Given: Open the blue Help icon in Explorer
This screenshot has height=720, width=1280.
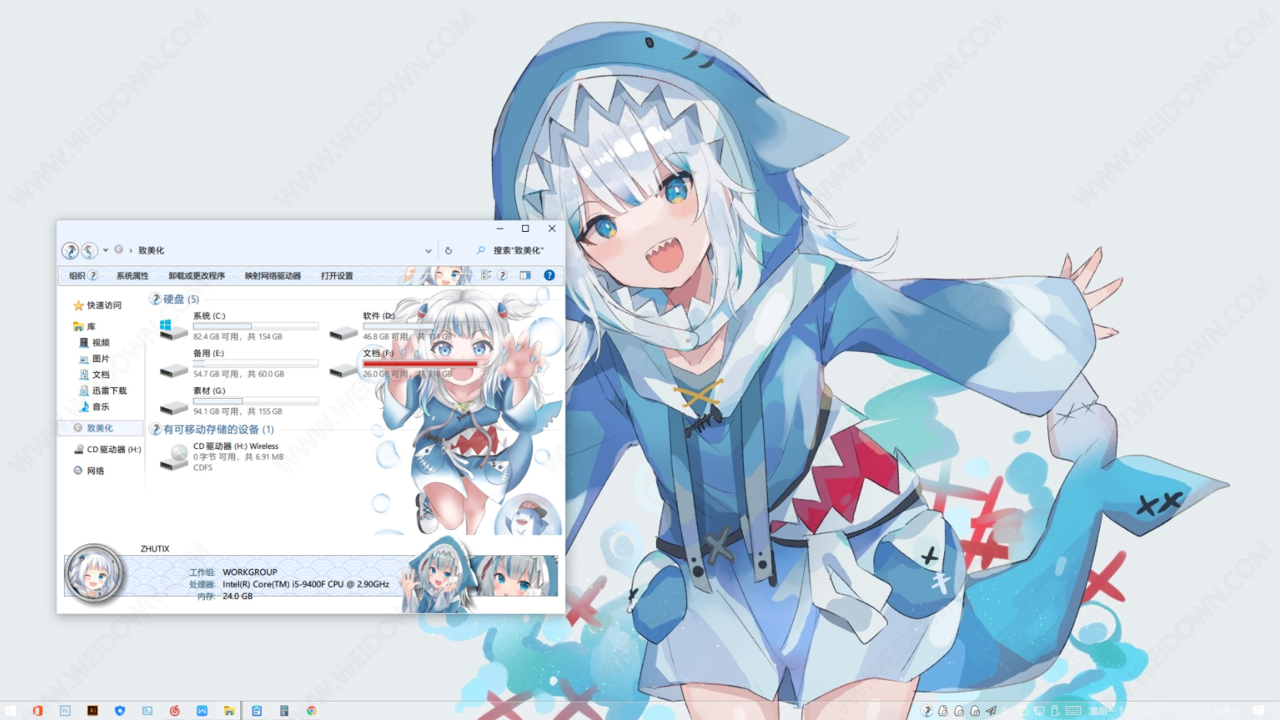Looking at the screenshot, I should (549, 275).
